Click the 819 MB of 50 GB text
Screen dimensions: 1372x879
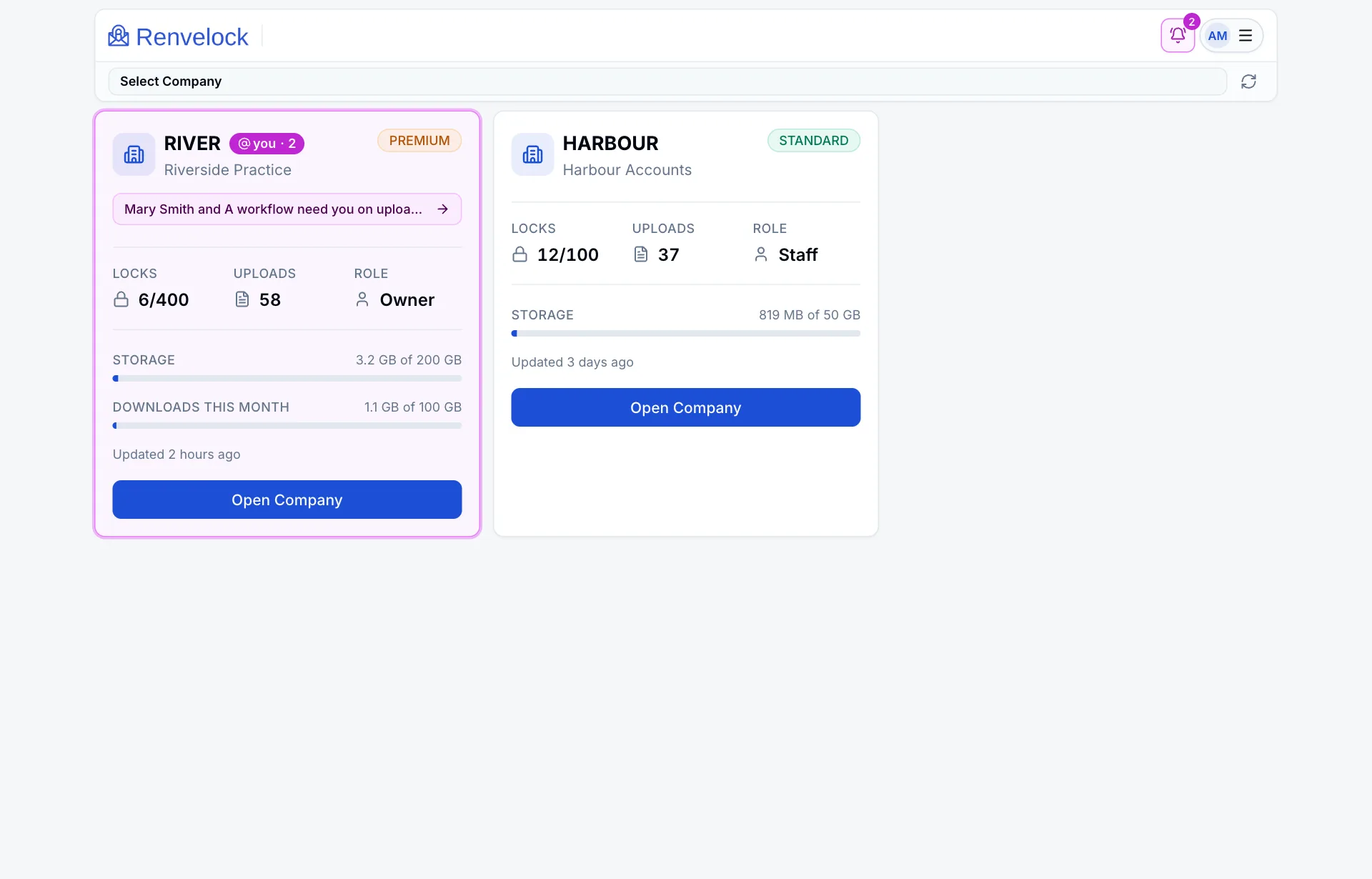coord(810,315)
